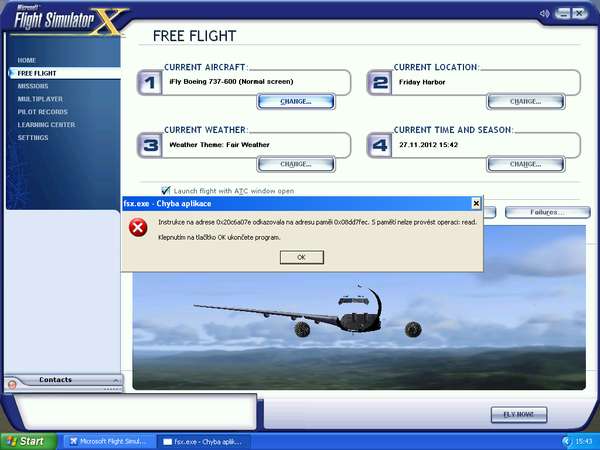The image size is (600, 450).
Task: Change the current weather
Action: (296, 165)
